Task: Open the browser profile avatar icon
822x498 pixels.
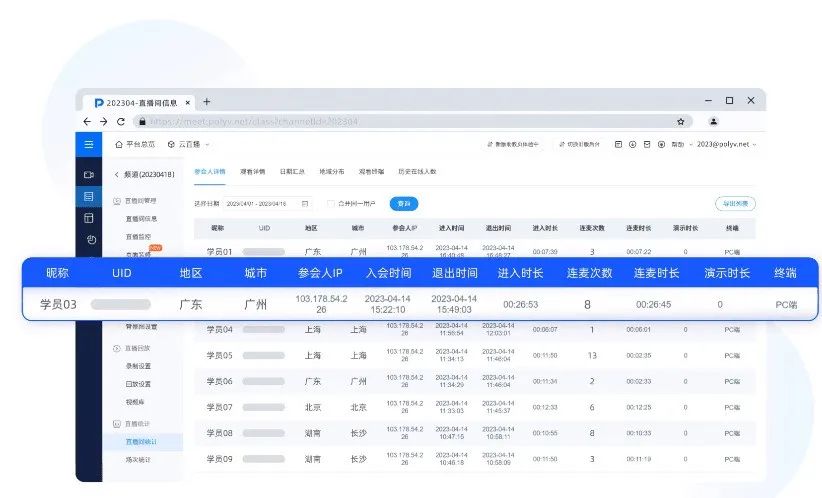Action: (x=714, y=121)
